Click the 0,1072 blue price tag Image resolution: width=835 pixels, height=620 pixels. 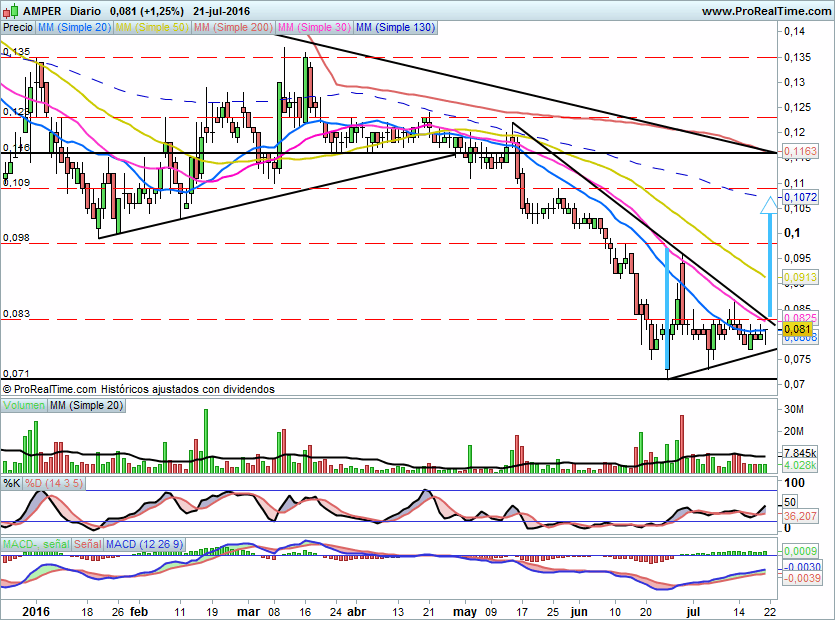click(800, 197)
